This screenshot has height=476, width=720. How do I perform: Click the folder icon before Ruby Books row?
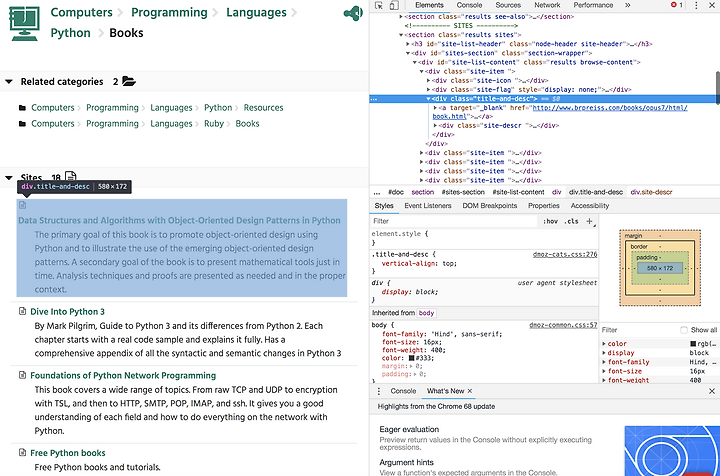[22, 124]
